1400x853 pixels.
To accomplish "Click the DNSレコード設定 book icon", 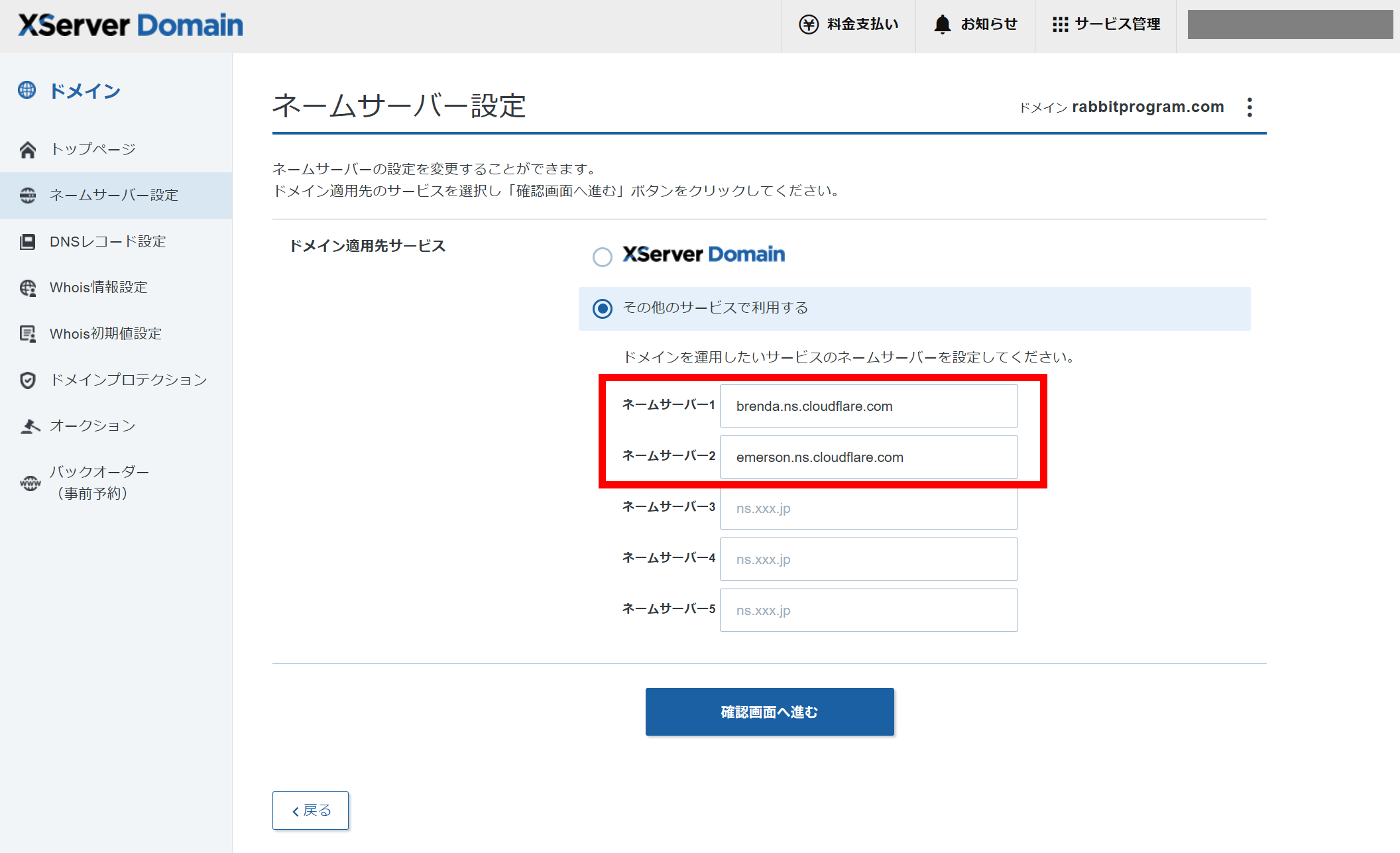I will [28, 242].
